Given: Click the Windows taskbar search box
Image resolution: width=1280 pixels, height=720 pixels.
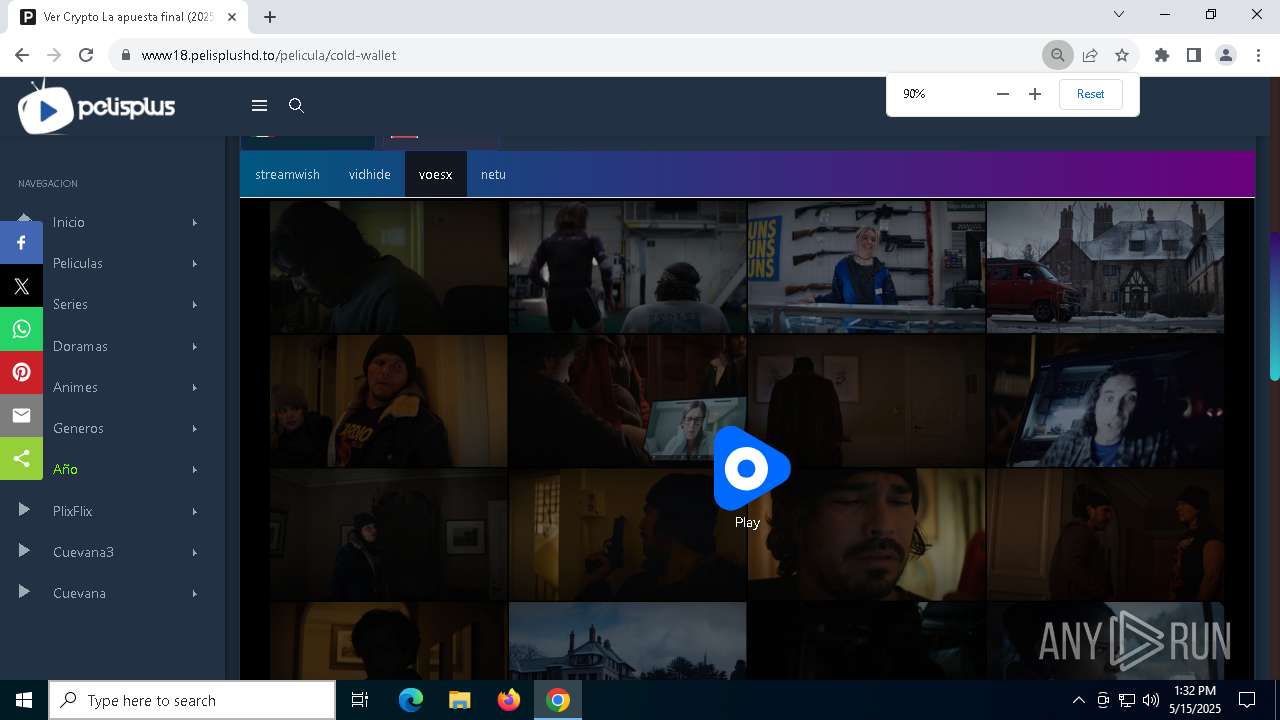Looking at the screenshot, I should (x=192, y=700).
